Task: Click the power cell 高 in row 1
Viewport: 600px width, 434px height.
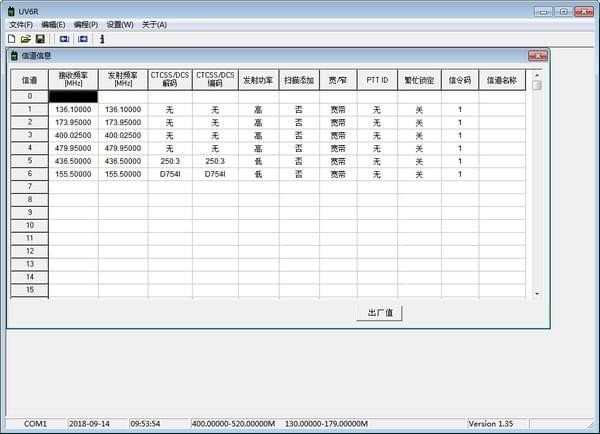Action: tap(258, 109)
